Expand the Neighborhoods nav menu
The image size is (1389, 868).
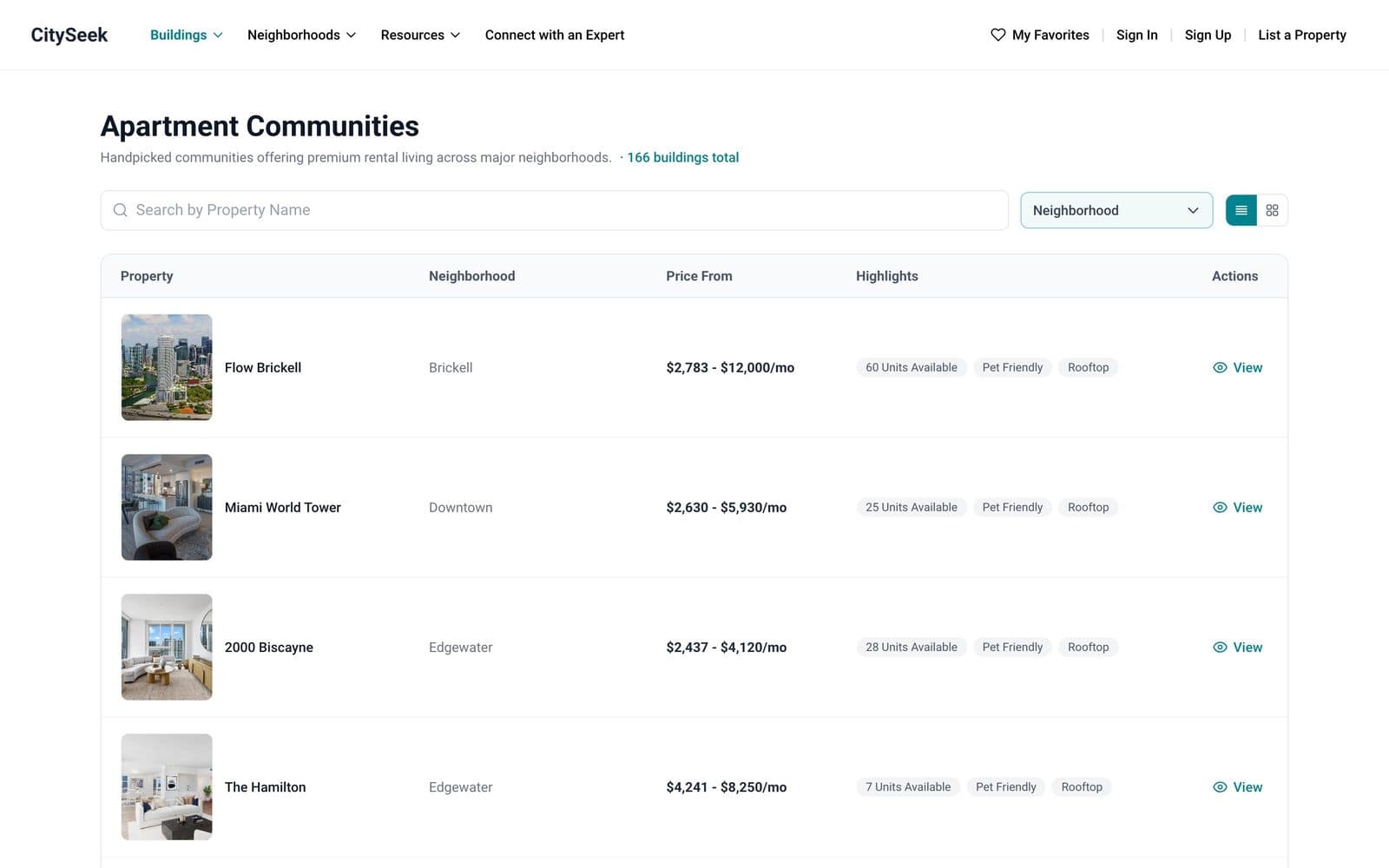tap(301, 35)
